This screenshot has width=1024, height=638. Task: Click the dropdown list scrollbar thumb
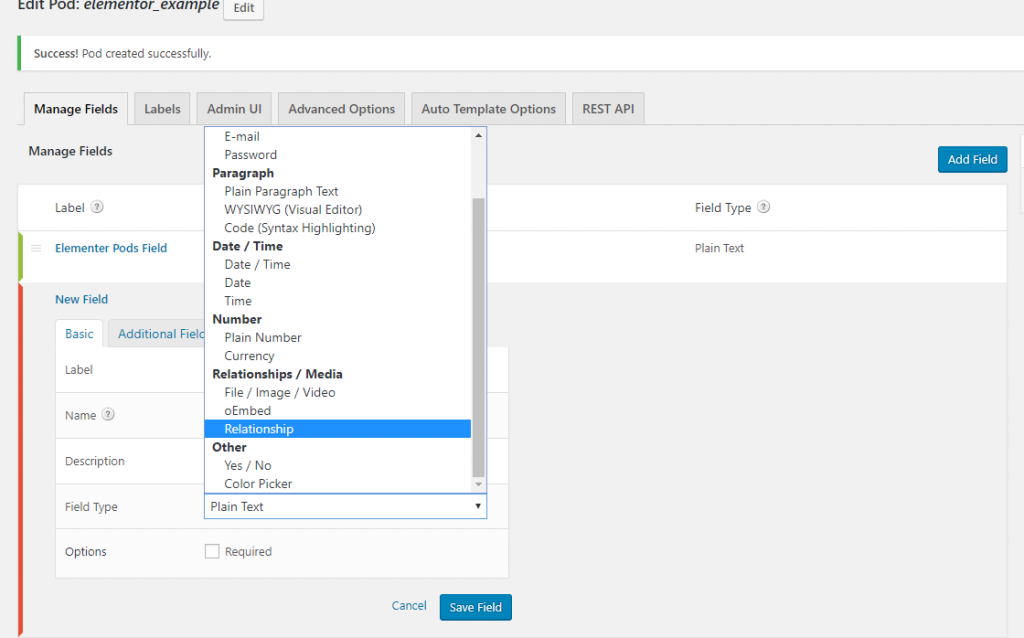478,335
